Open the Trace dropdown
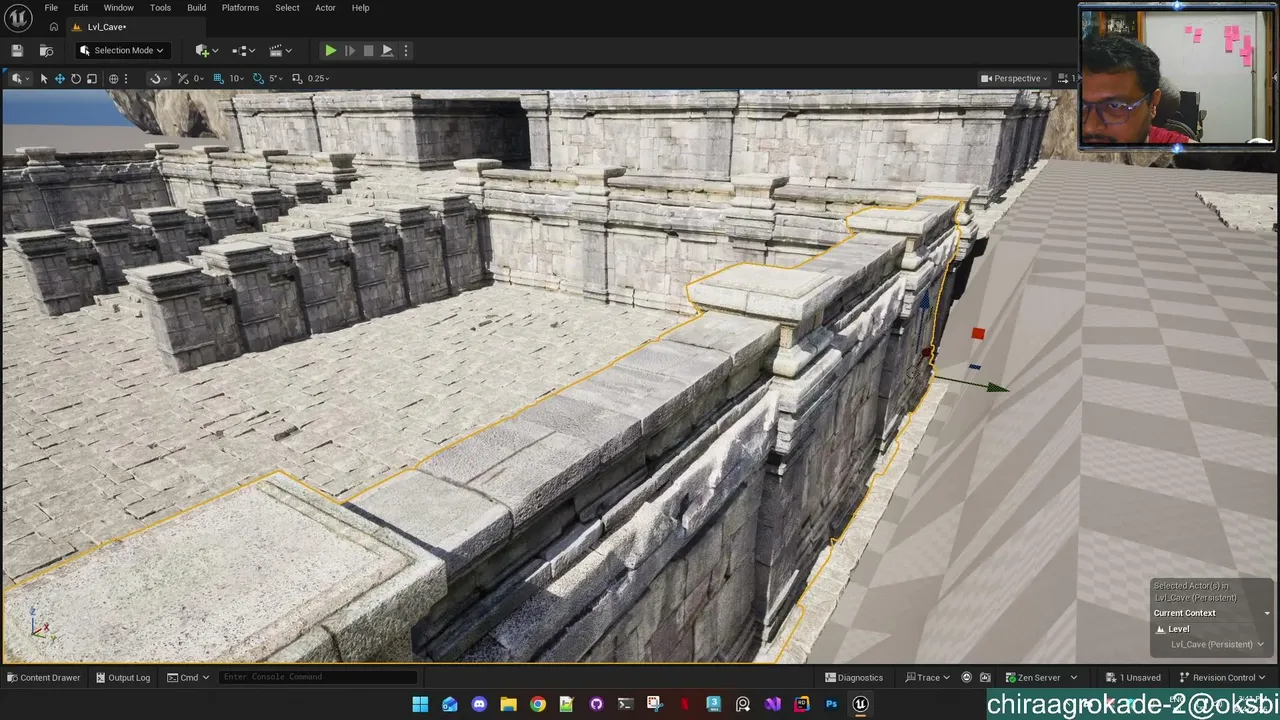1280x720 pixels. [928, 678]
